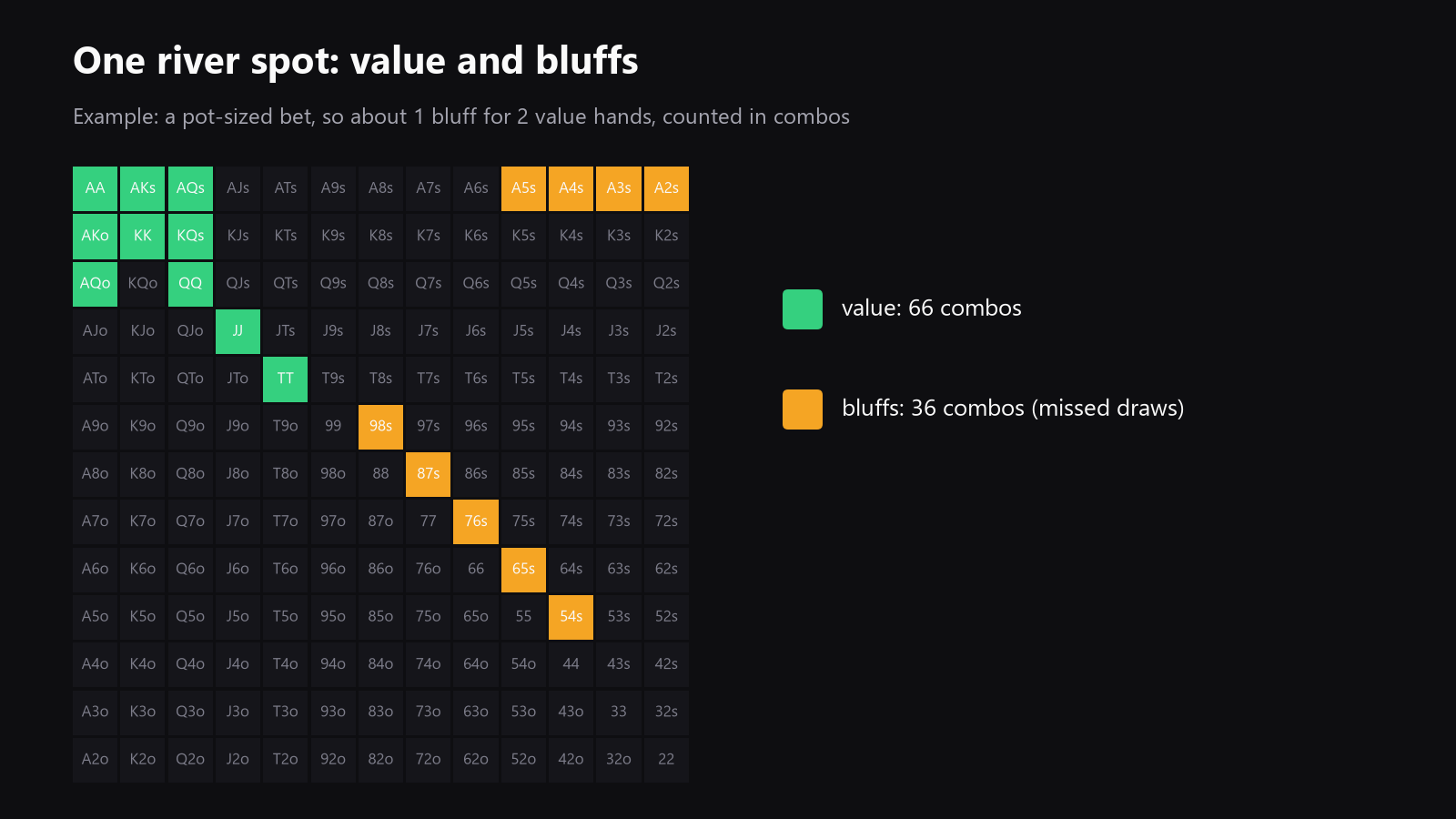
Task: Select the 76s bluff cell
Action: [476, 521]
